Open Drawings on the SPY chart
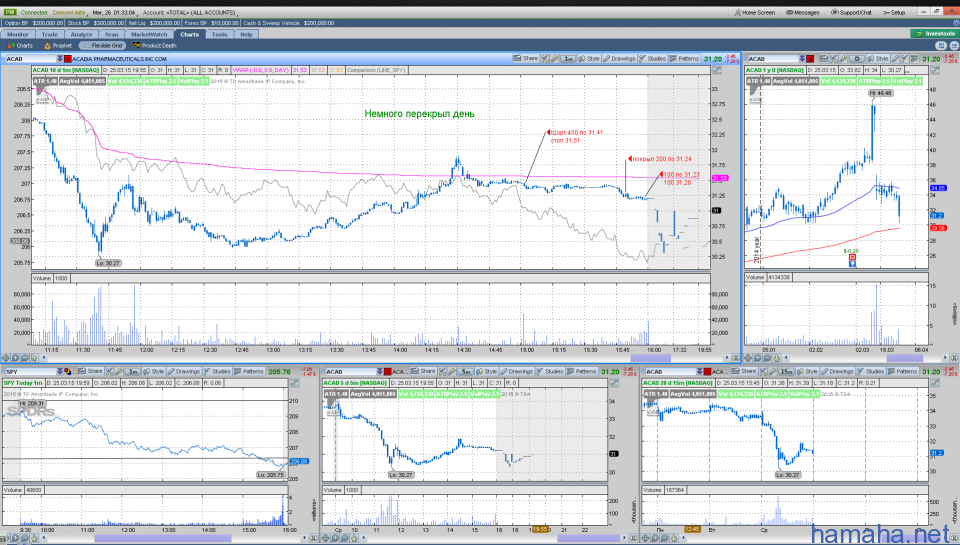Screen dimensions: 960x545 point(184,371)
